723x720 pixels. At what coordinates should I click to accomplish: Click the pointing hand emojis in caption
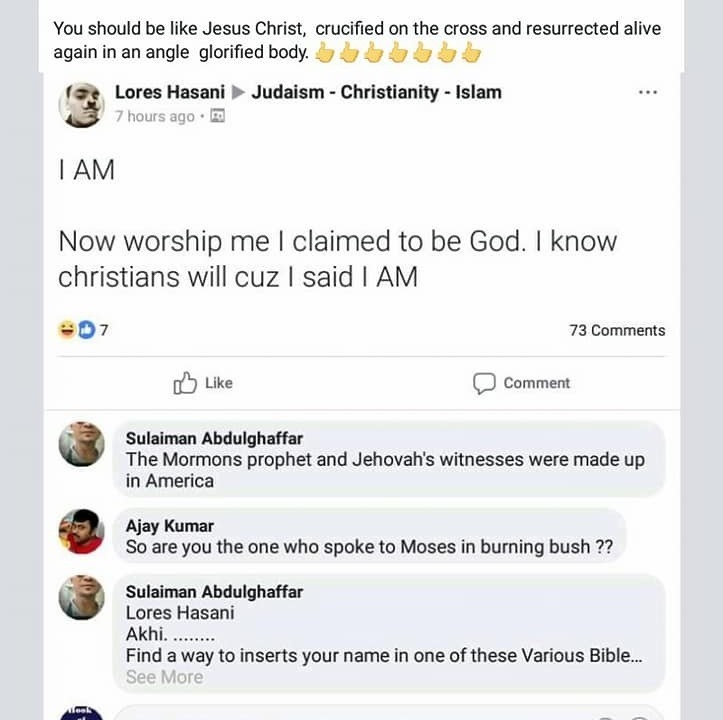[397, 52]
